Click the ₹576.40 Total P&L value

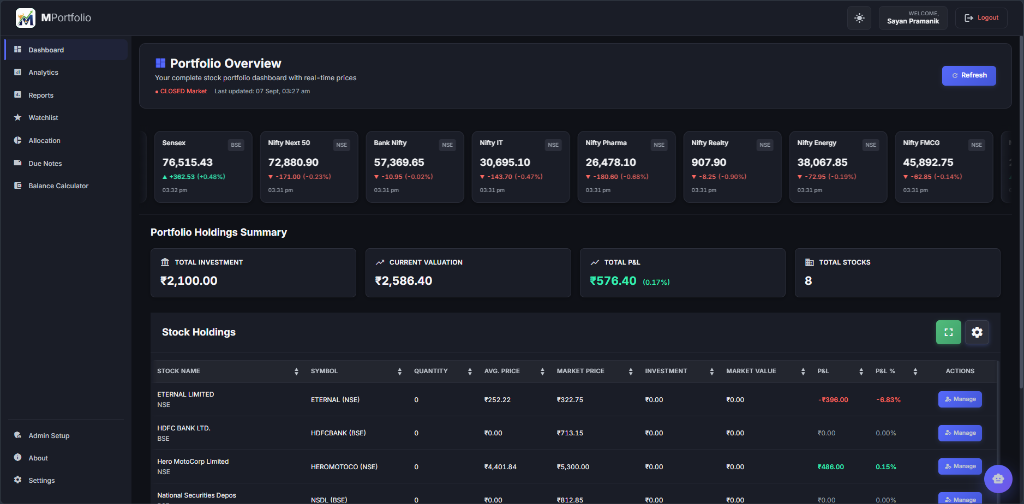[613, 281]
